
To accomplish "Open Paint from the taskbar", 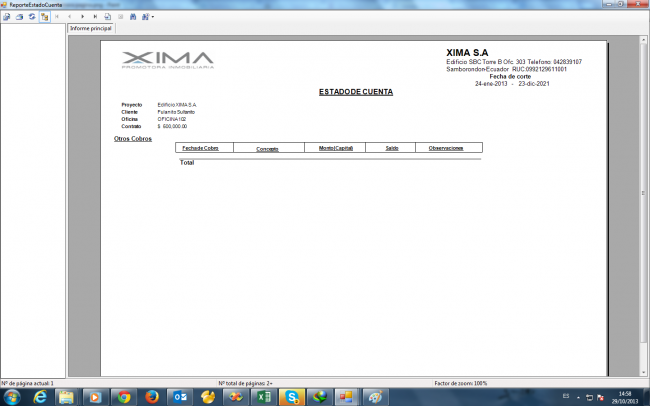I will click(375, 397).
